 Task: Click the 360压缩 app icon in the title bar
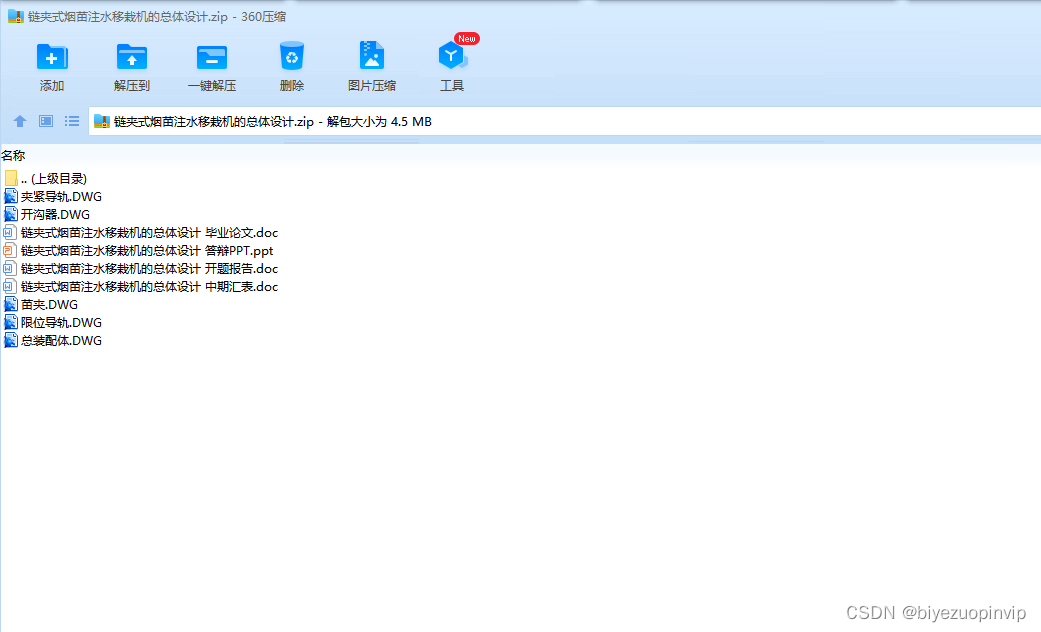pyautogui.click(x=16, y=17)
